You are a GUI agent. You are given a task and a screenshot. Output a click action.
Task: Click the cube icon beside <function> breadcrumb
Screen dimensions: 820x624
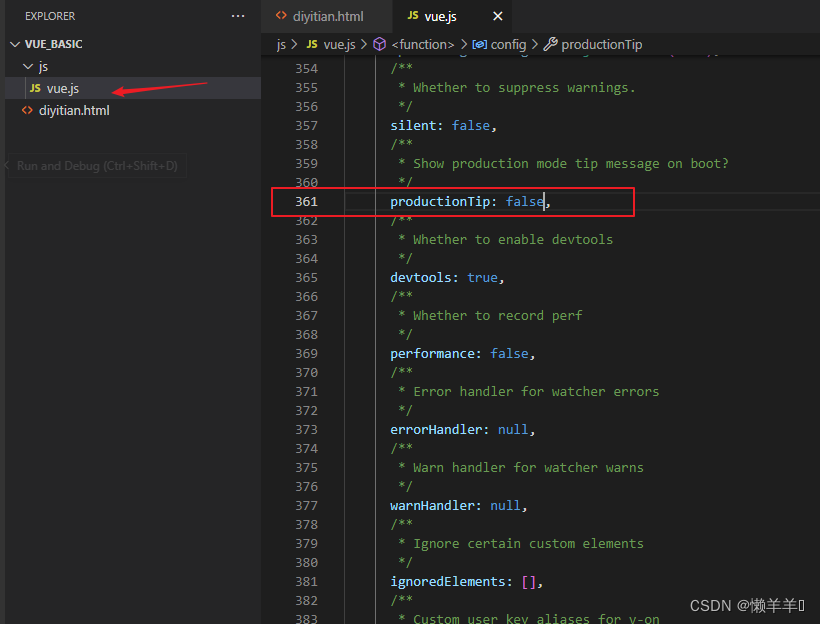[x=379, y=44]
